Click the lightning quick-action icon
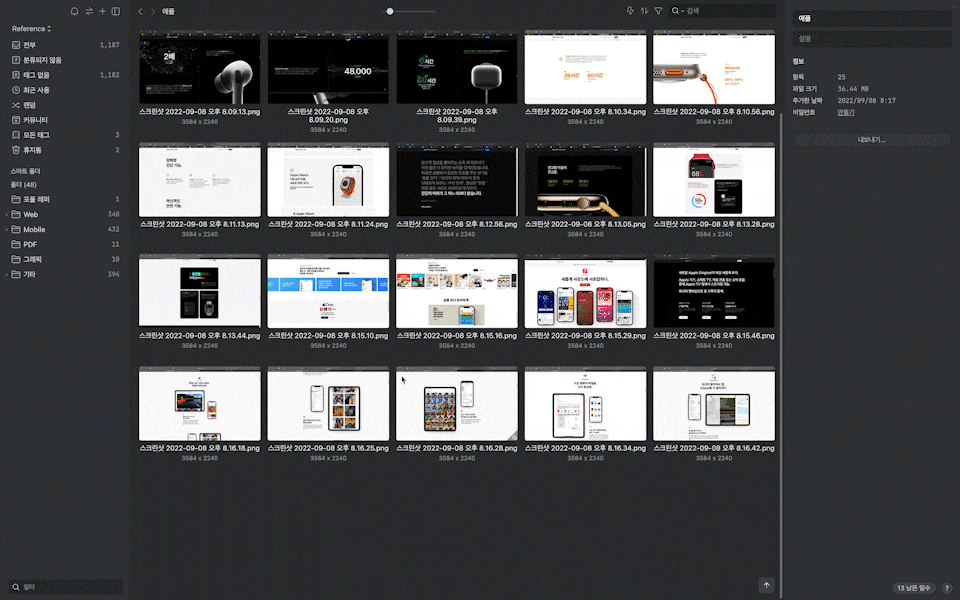 [x=630, y=10]
